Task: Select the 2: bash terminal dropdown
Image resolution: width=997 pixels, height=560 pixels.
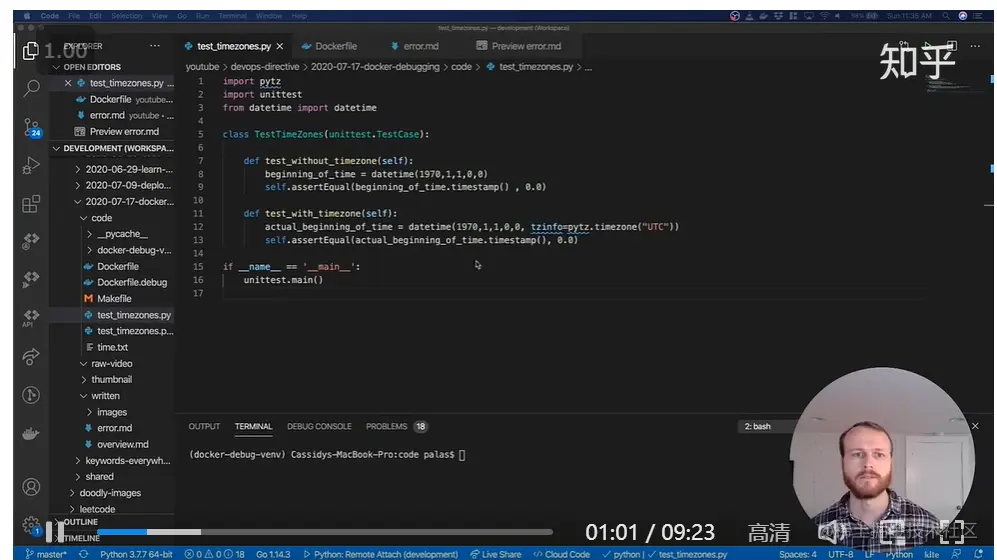Action: coord(766,426)
